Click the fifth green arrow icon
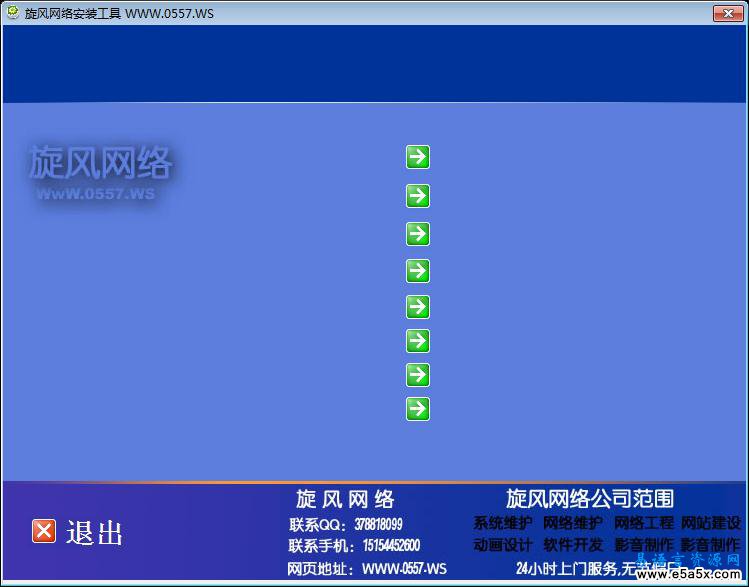 tap(417, 307)
